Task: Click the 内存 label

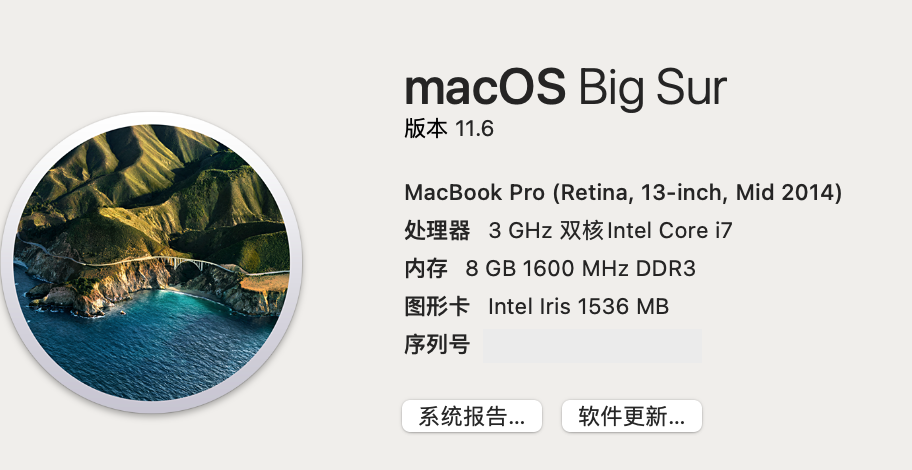Action: tap(426, 269)
